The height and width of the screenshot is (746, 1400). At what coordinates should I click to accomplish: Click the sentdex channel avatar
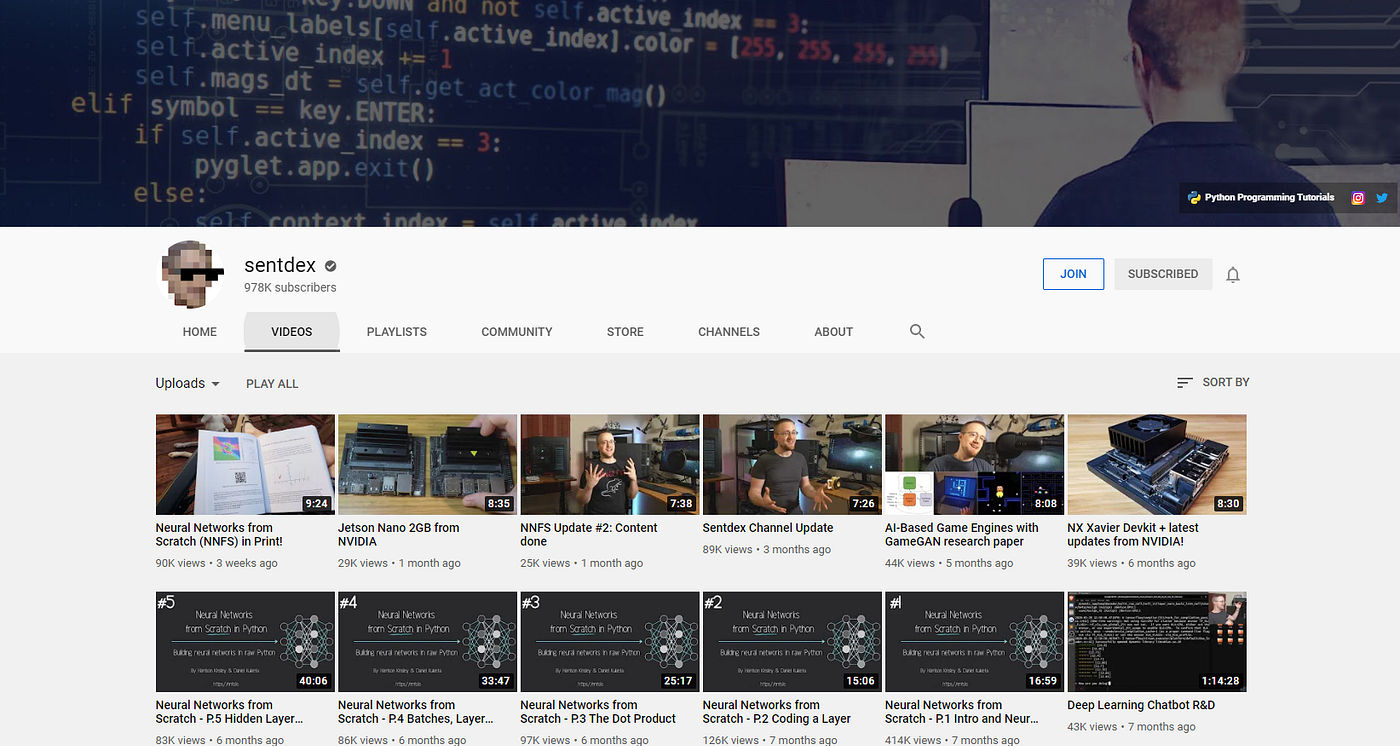pos(190,274)
